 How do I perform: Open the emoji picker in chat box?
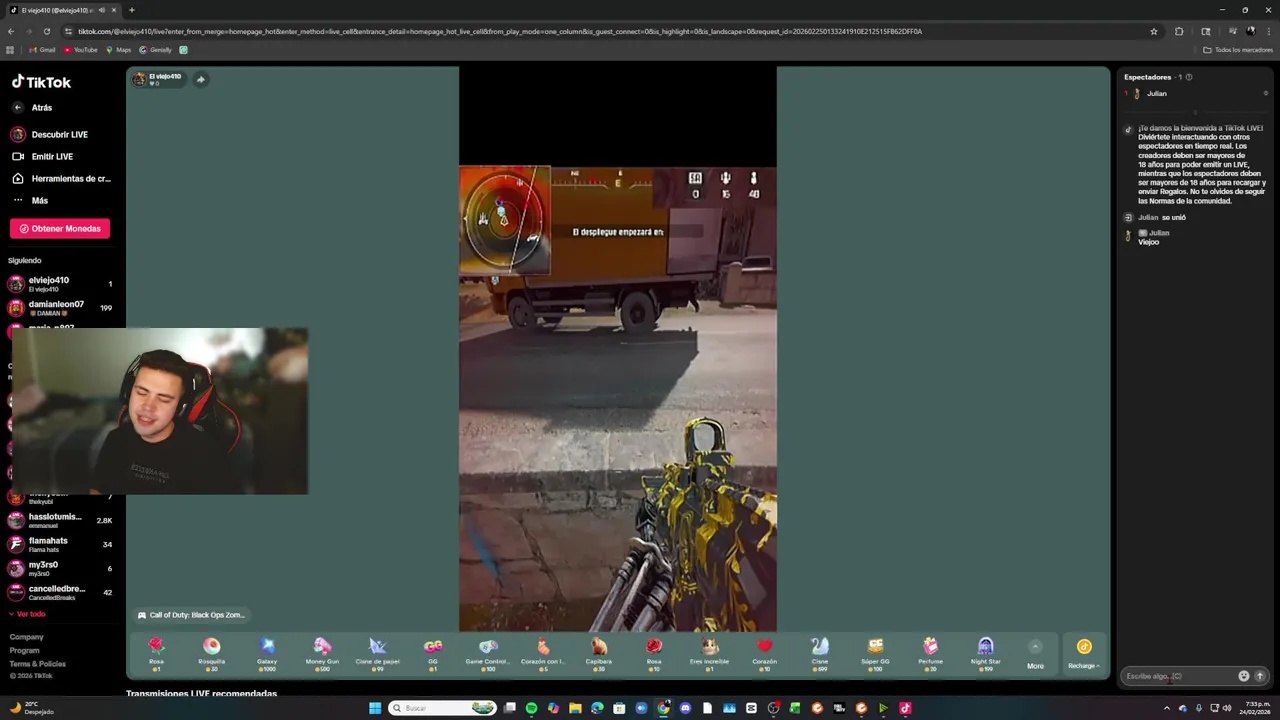[1243, 676]
